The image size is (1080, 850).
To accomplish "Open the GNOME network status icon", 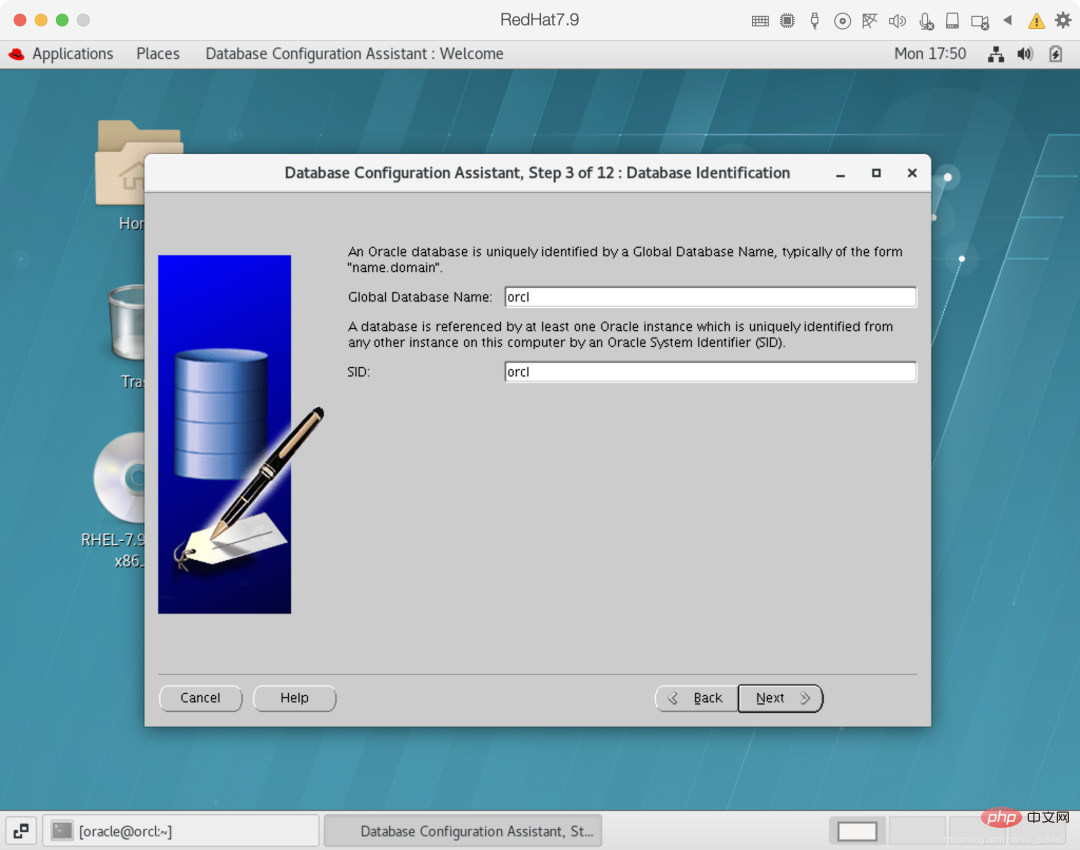I will pyautogui.click(x=996, y=54).
